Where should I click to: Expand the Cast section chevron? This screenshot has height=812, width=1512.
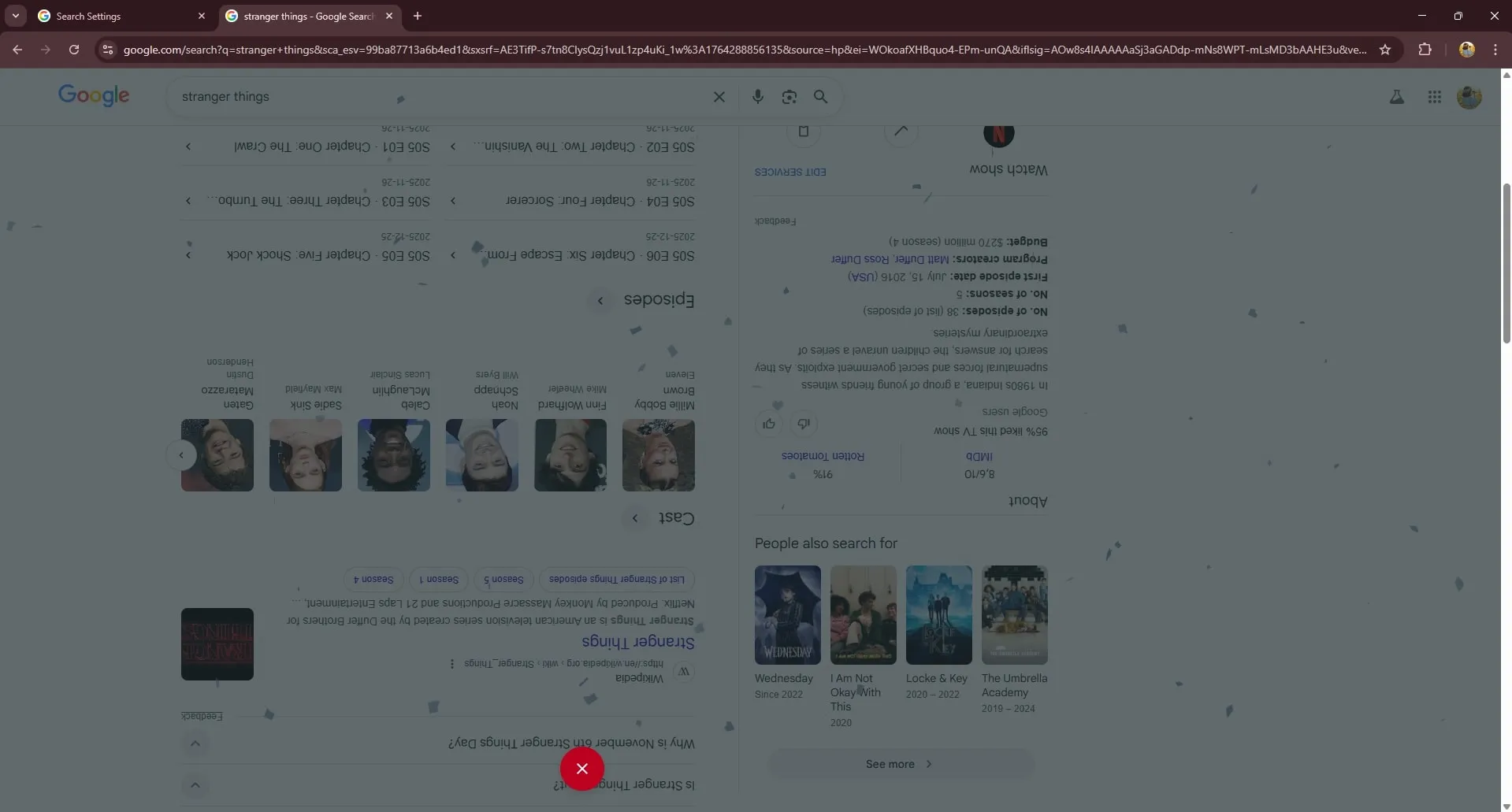pos(635,518)
